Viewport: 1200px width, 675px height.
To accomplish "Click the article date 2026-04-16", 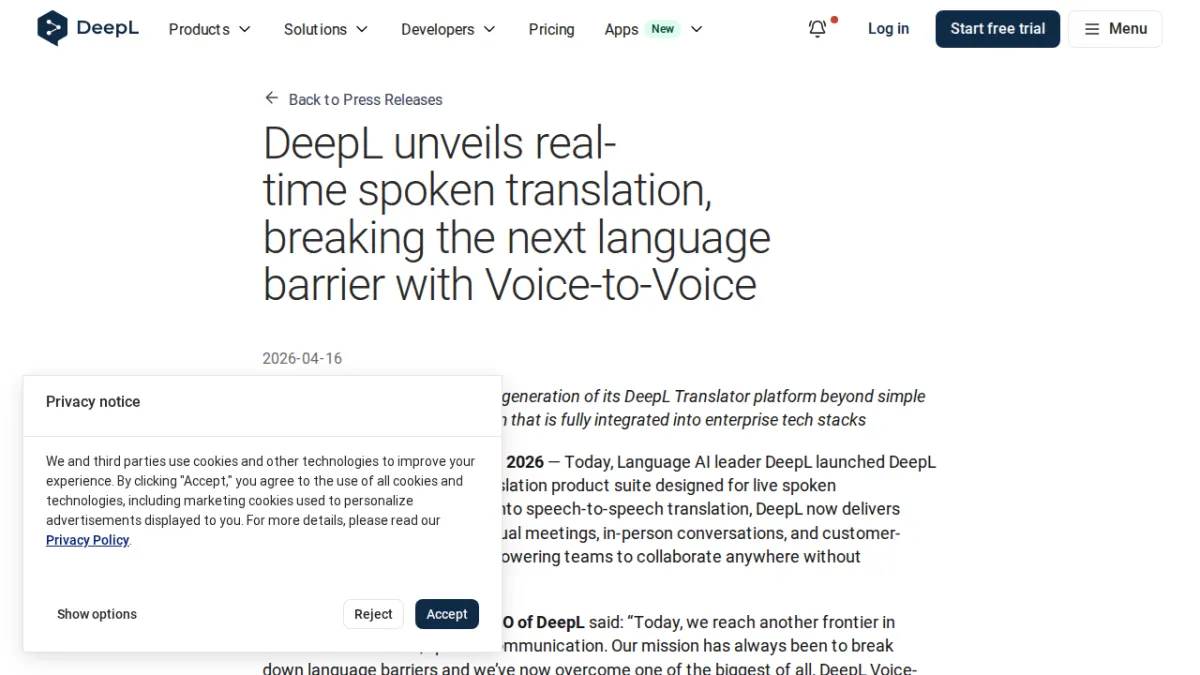I will tap(302, 358).
